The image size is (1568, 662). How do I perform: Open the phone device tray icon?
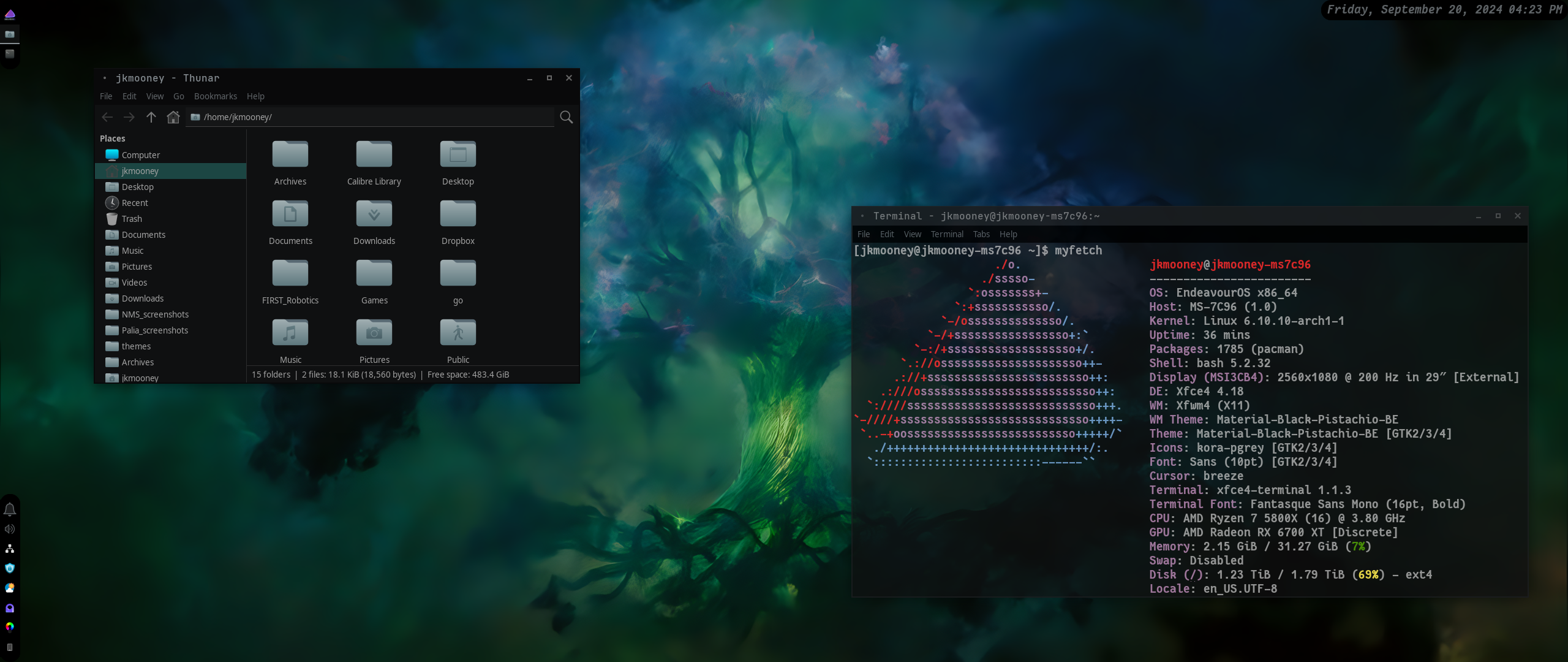click(10, 647)
